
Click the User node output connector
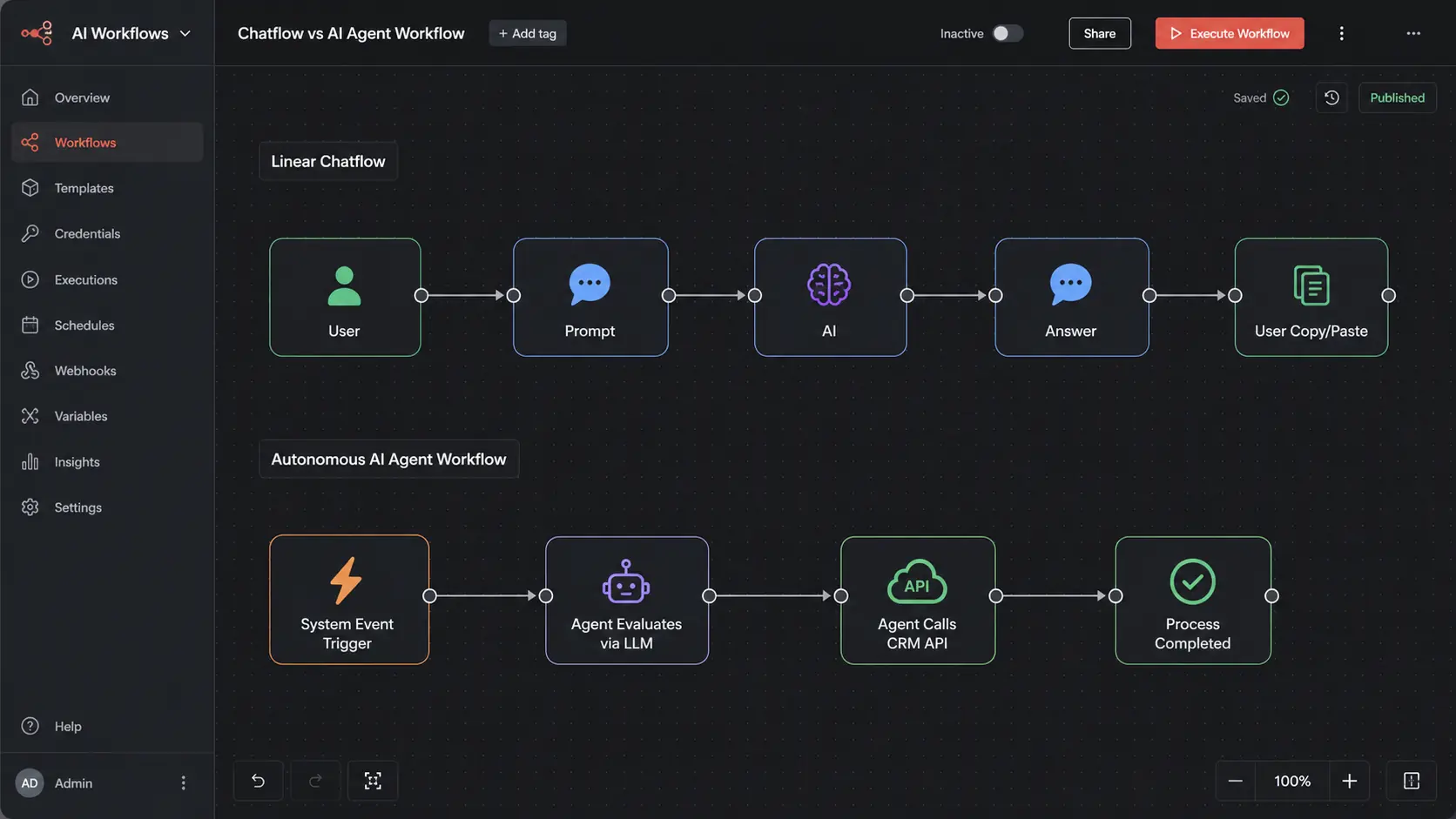pos(421,295)
